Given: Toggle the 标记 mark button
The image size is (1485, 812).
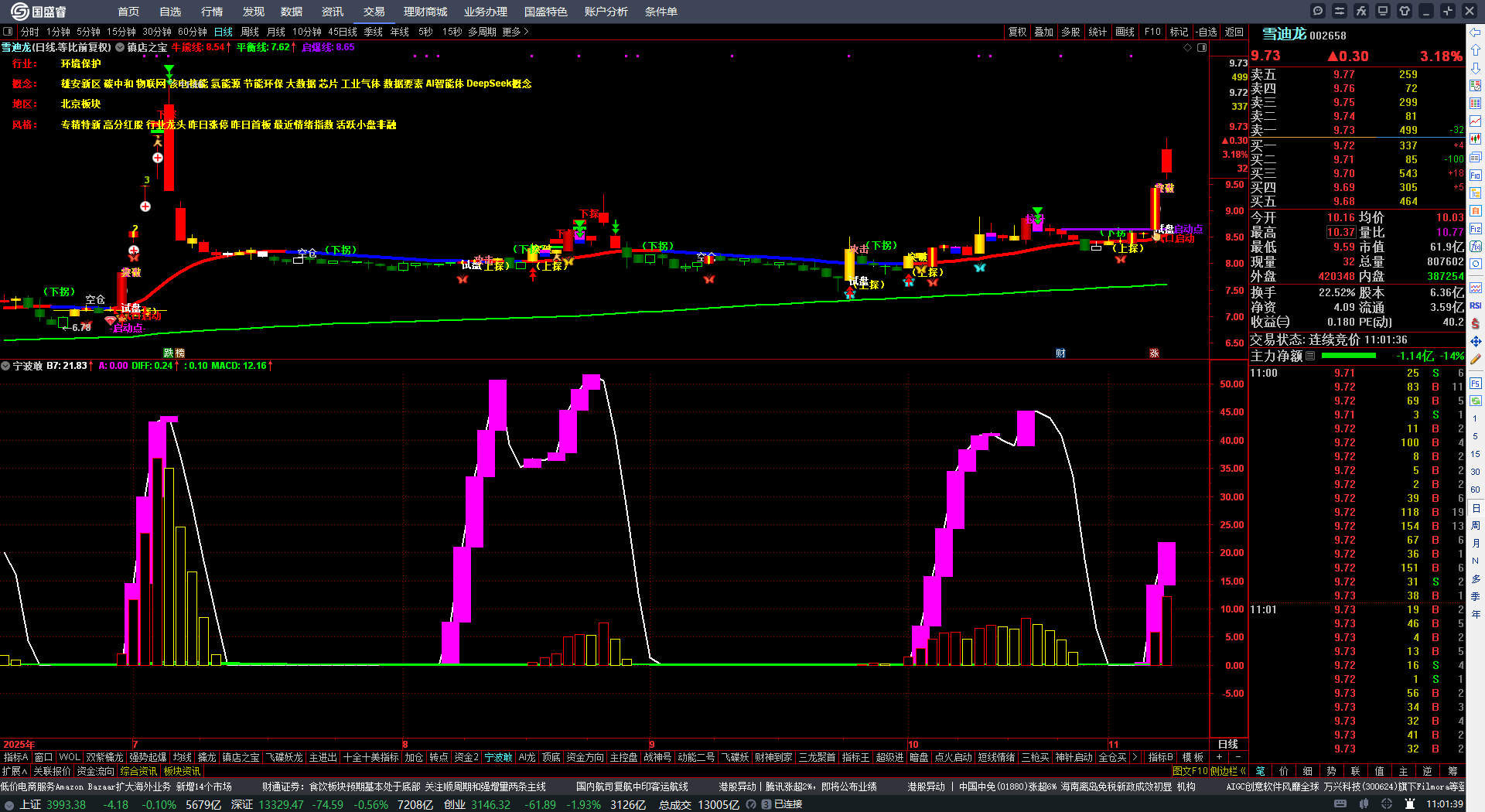Looking at the screenshot, I should pos(1179,32).
